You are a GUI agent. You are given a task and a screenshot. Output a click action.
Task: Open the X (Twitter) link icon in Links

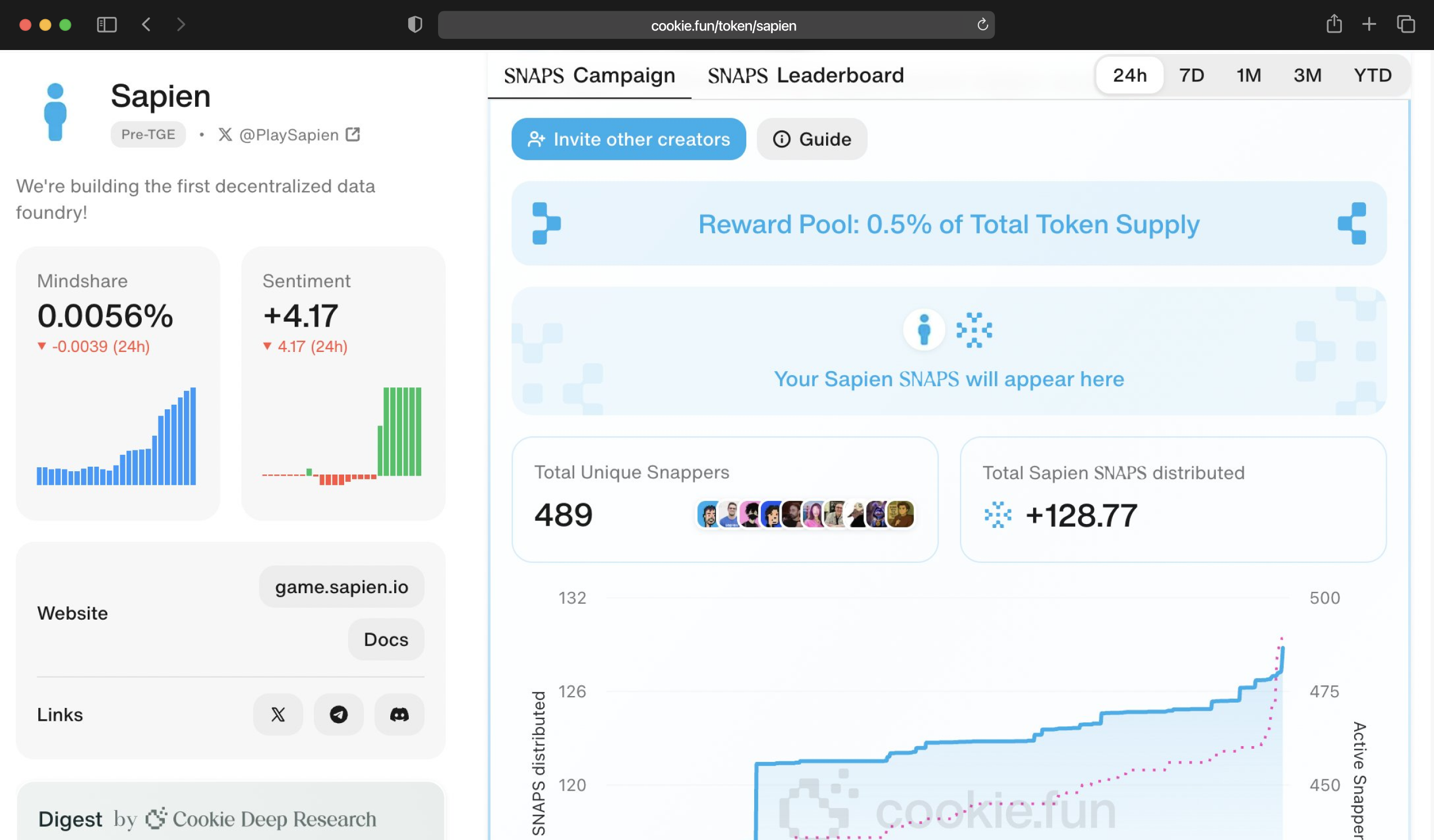tap(278, 714)
